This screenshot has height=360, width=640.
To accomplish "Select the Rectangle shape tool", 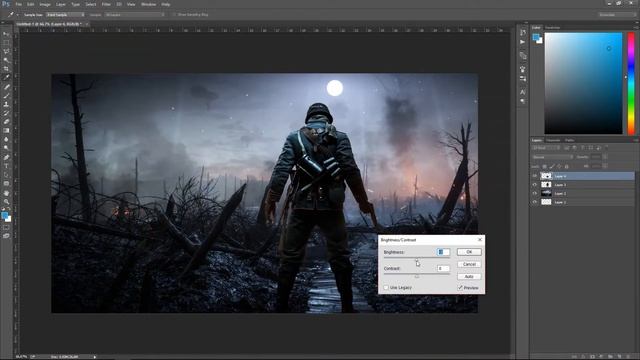I will click(6, 184).
